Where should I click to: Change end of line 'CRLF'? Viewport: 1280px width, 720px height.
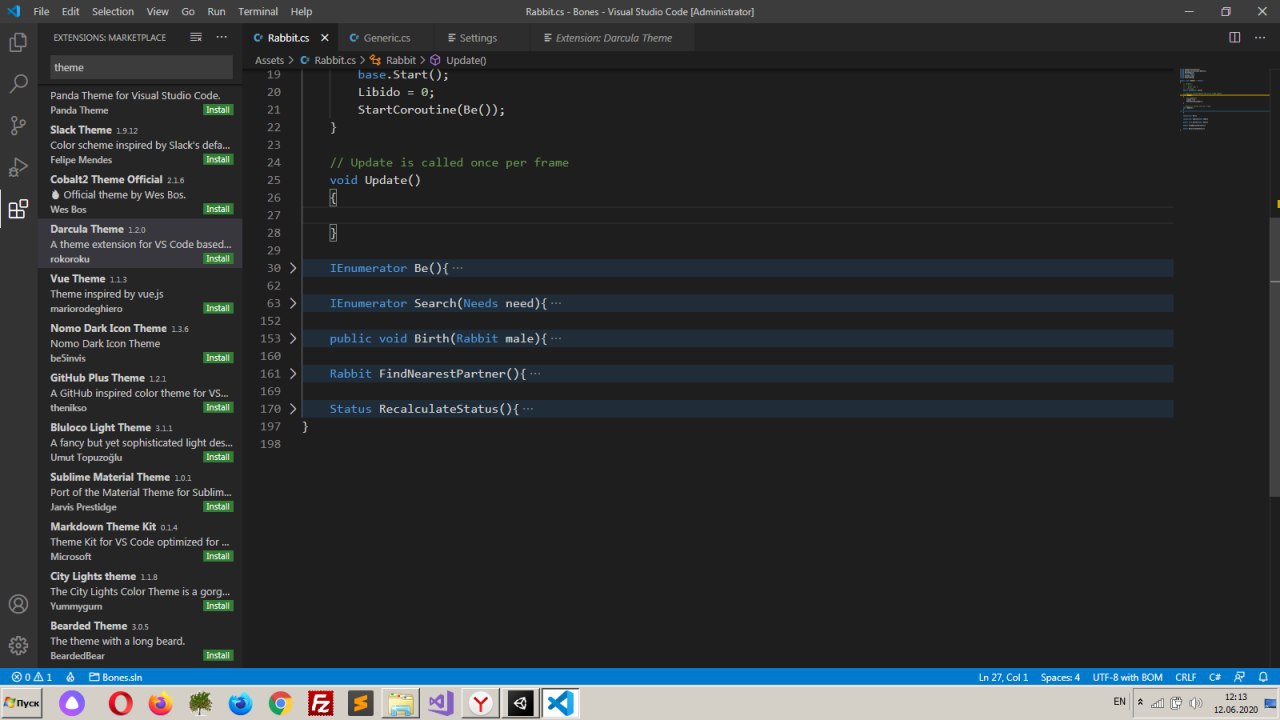pos(1185,677)
